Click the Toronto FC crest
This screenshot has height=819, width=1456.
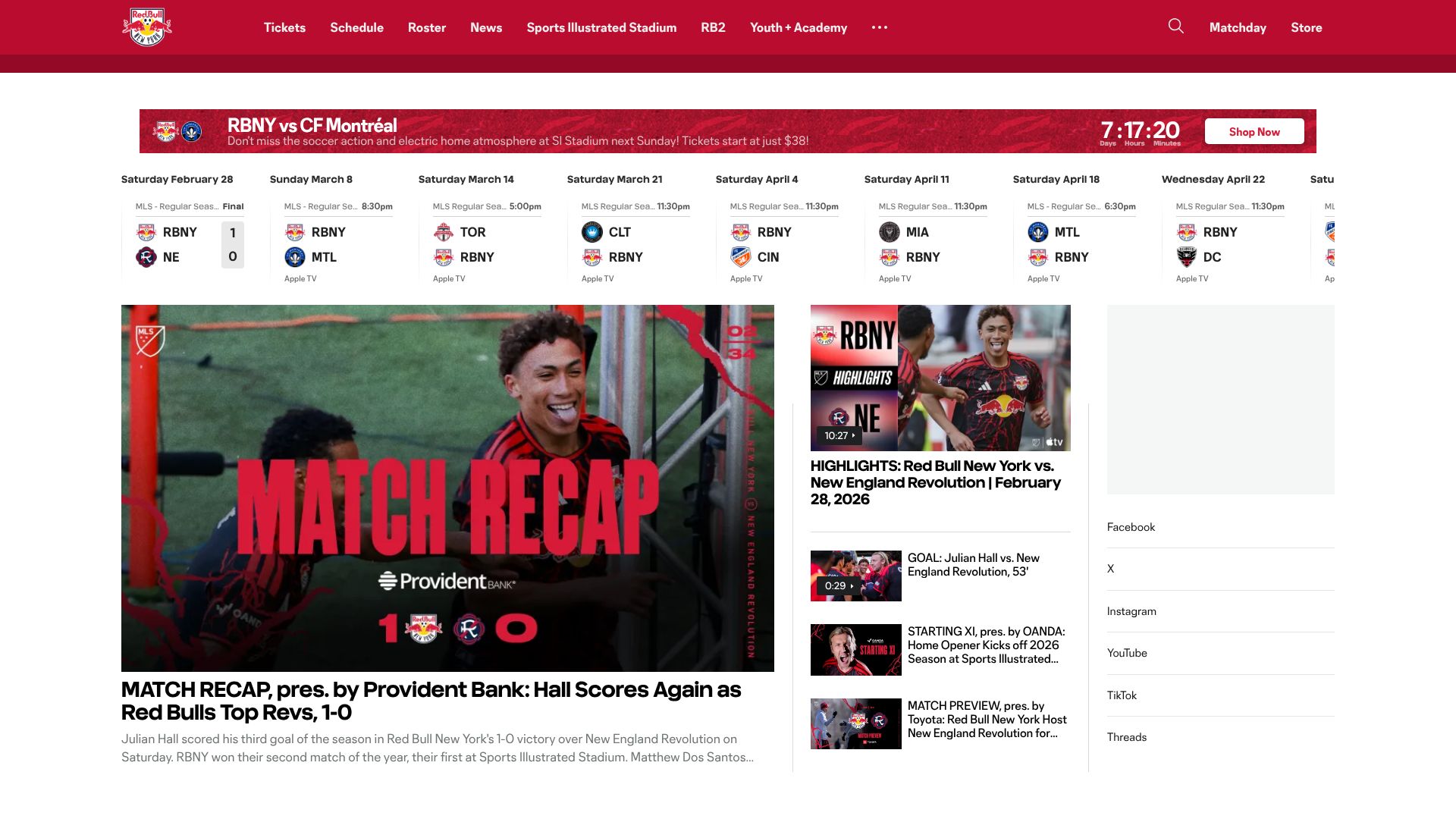[x=444, y=232]
